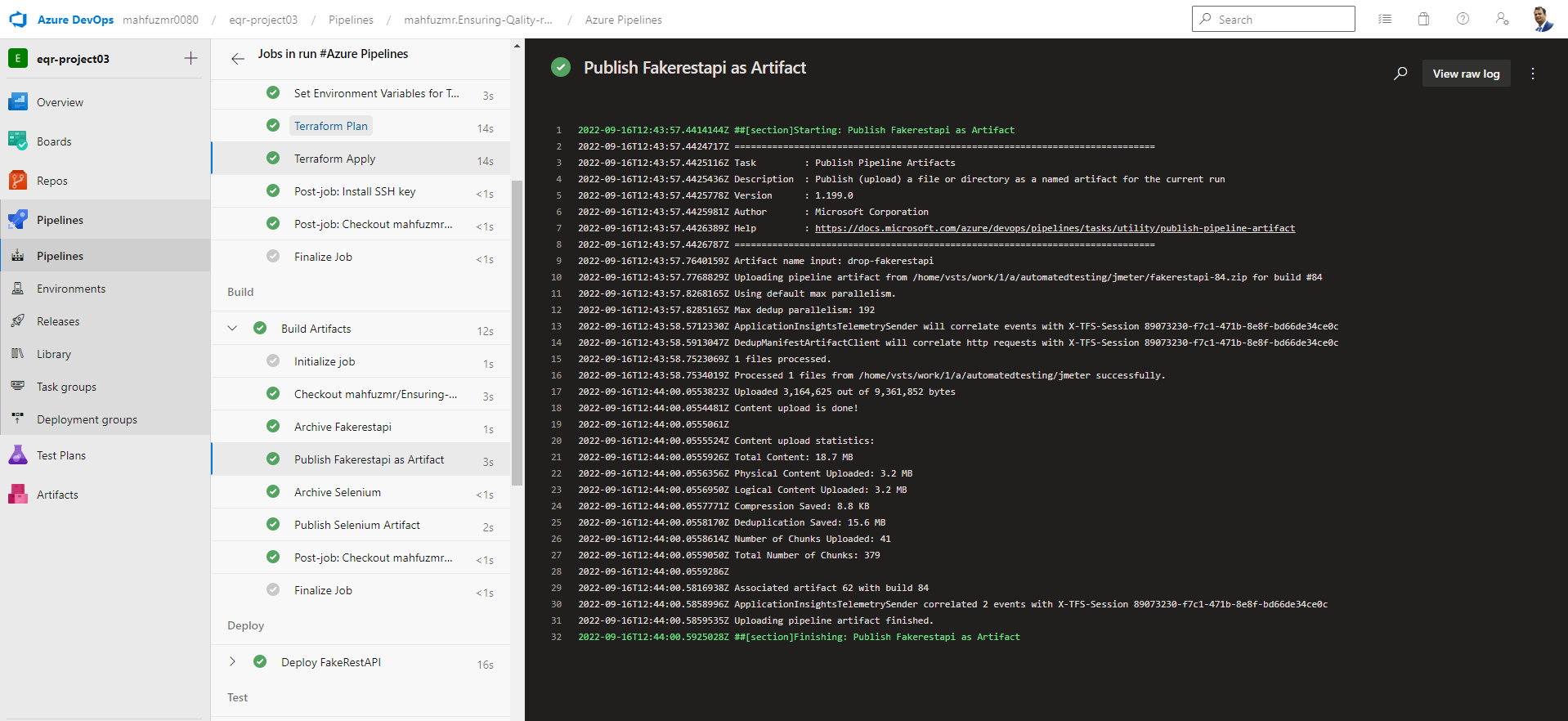
Task: Open the marketplace bag icon
Action: [x=1423, y=19]
